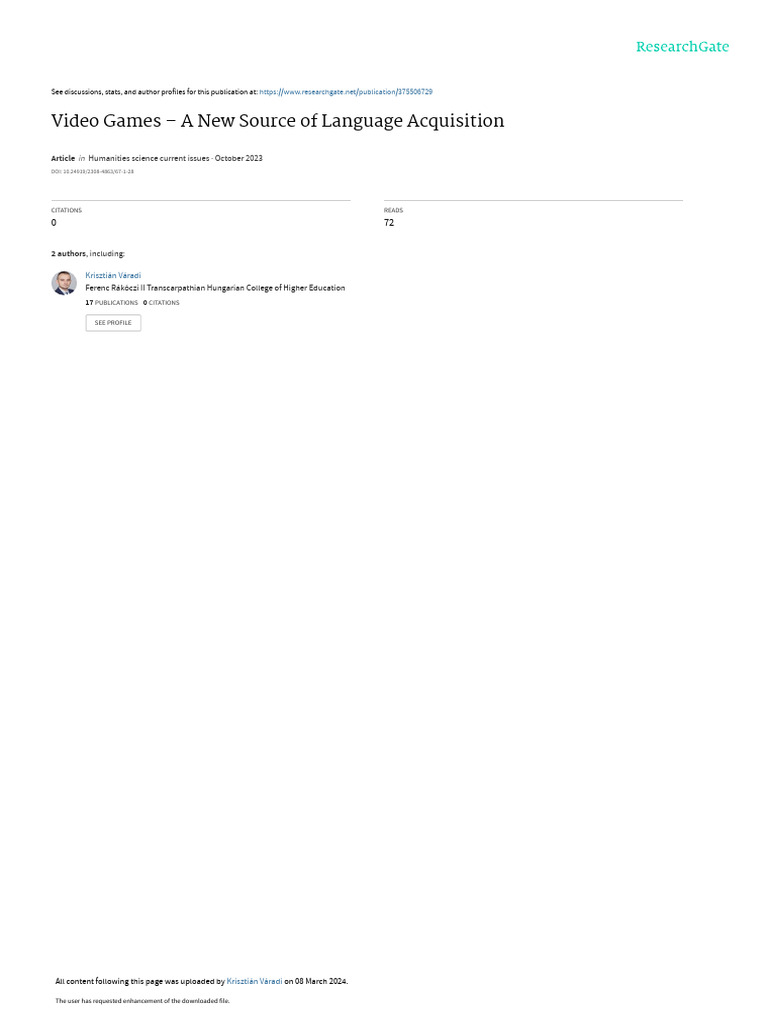768x1024 pixels.
Task: Open the author's round profile photo
Action: point(64,283)
